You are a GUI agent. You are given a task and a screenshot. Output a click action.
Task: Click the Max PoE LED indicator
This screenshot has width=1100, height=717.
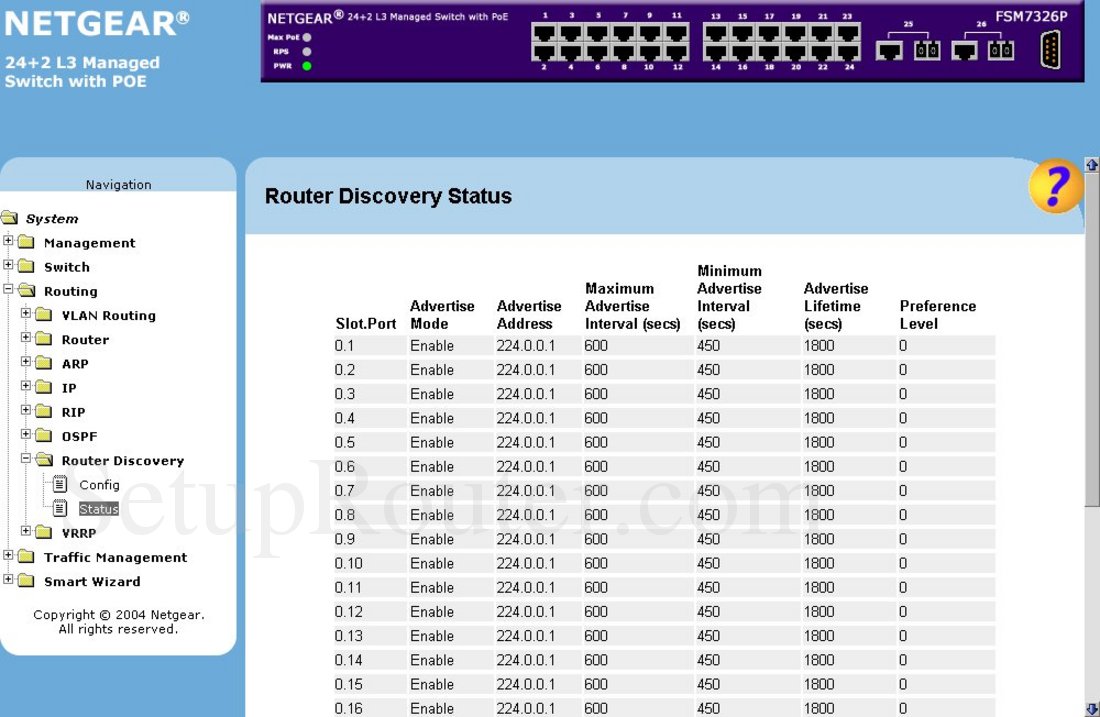pos(307,37)
